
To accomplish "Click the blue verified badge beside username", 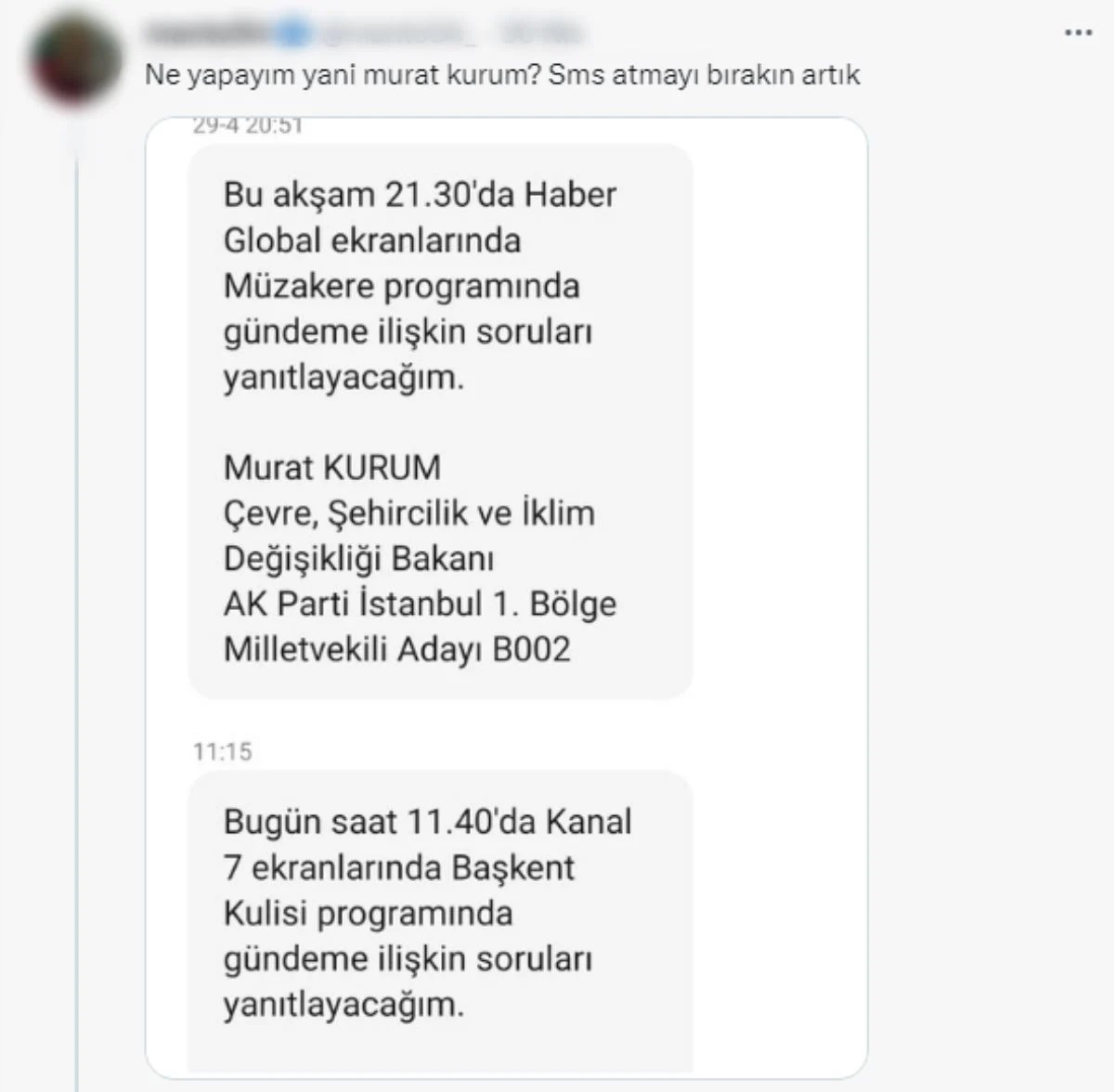I will coord(294,33).
